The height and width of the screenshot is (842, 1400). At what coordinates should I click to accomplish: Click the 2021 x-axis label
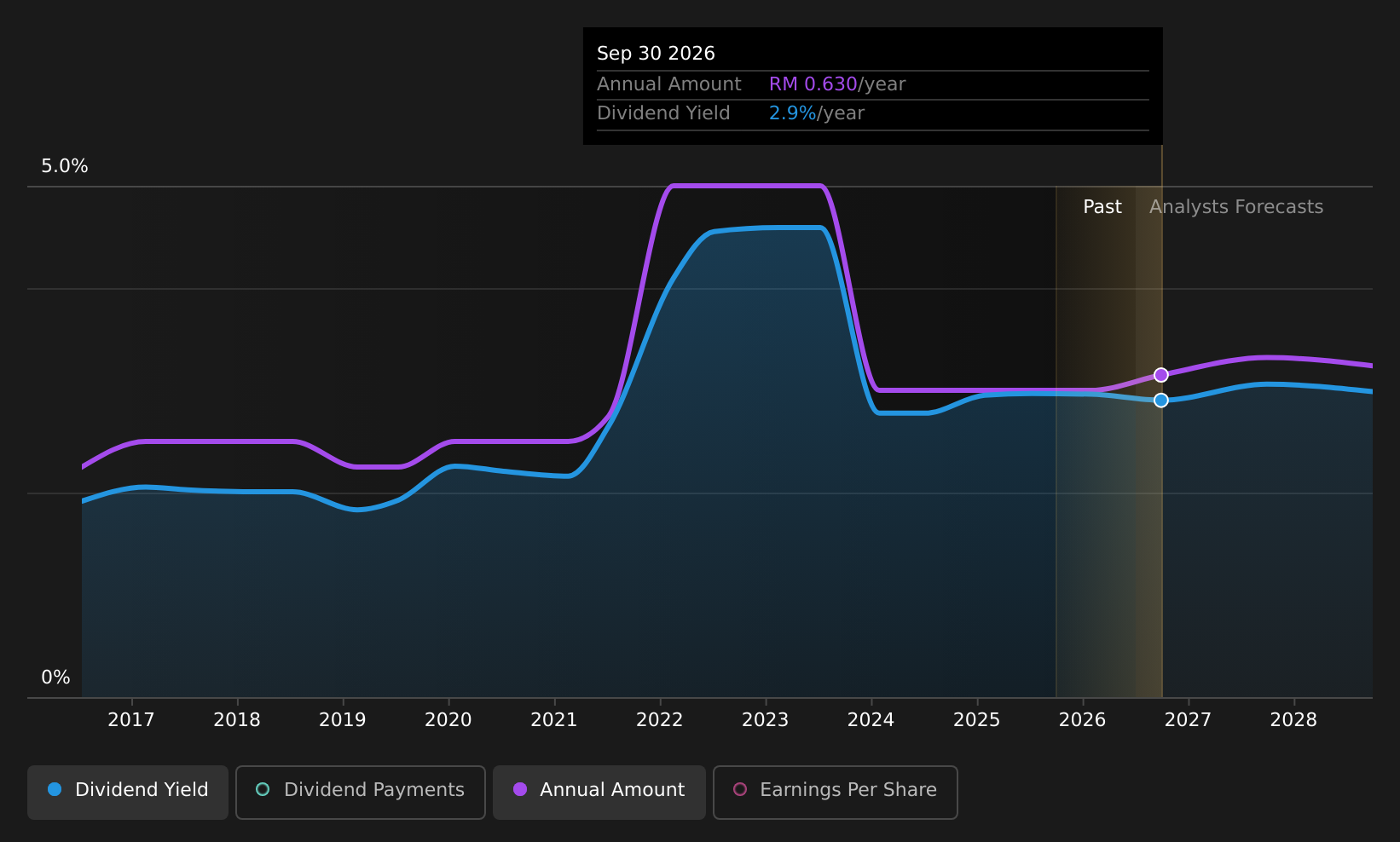coord(554,720)
